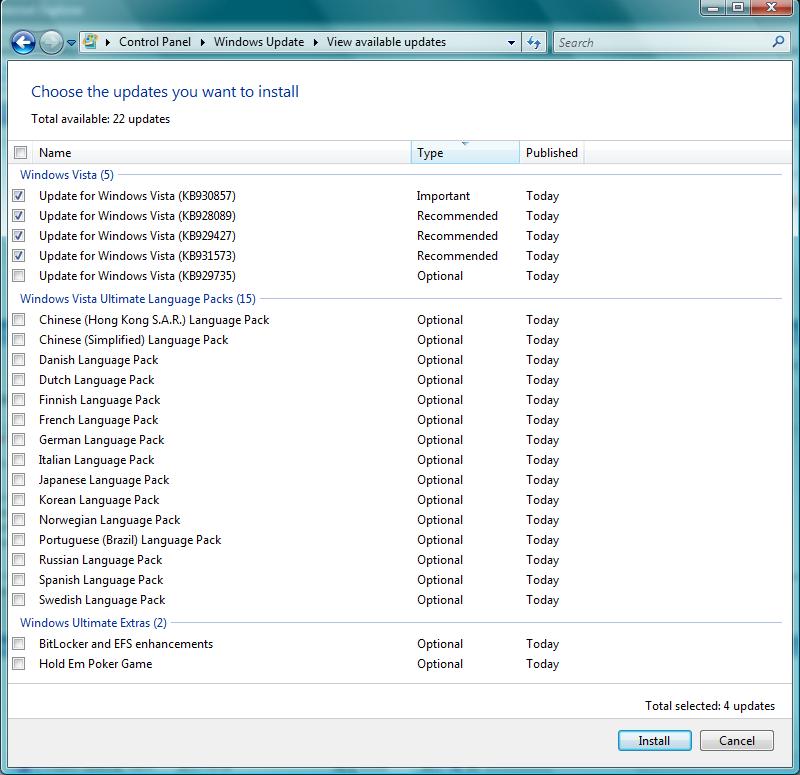Image resolution: width=800 pixels, height=775 pixels.
Task: Select View available updates breadcrumb
Action: [x=386, y=42]
